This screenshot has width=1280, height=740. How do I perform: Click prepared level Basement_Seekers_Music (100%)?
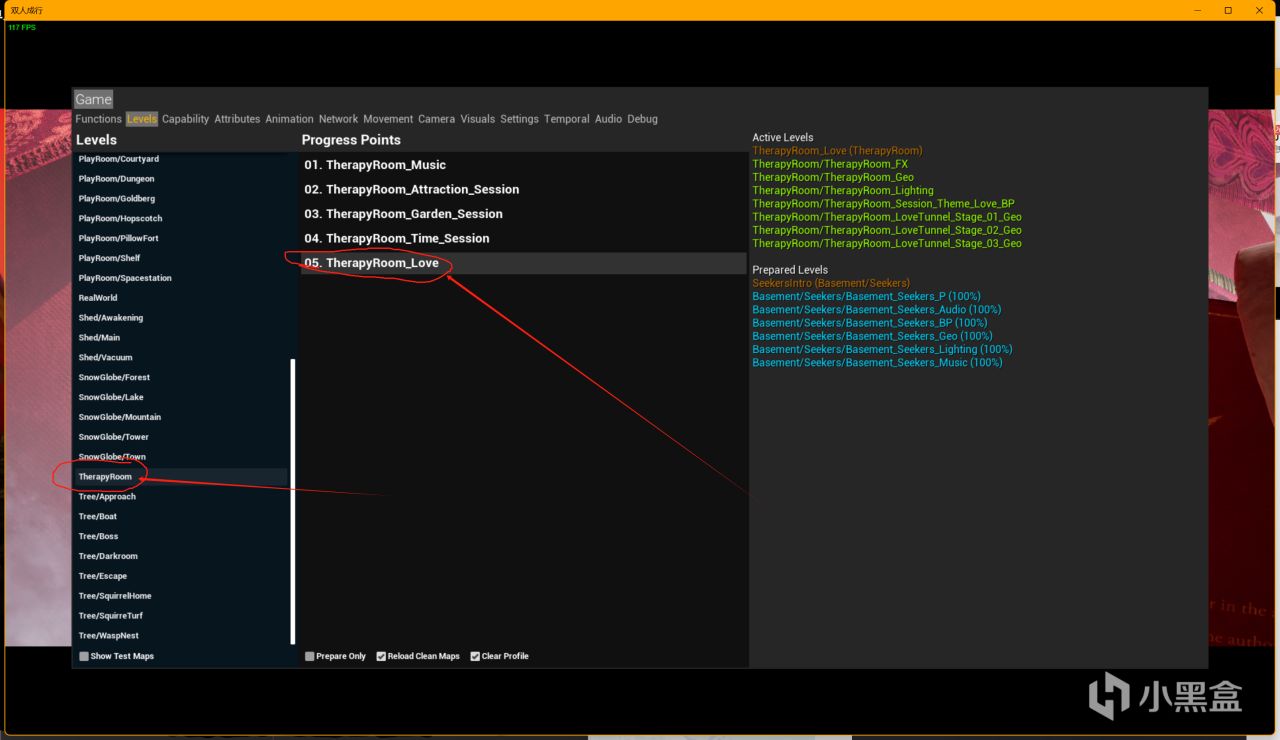877,363
